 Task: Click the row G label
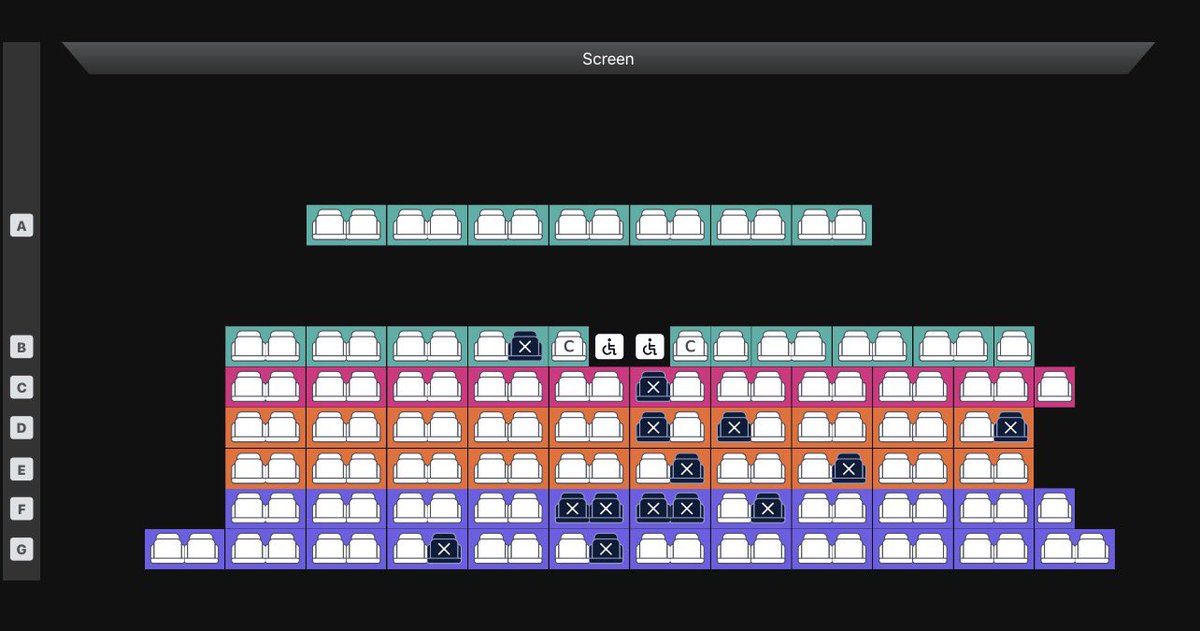pyautogui.click(x=22, y=549)
